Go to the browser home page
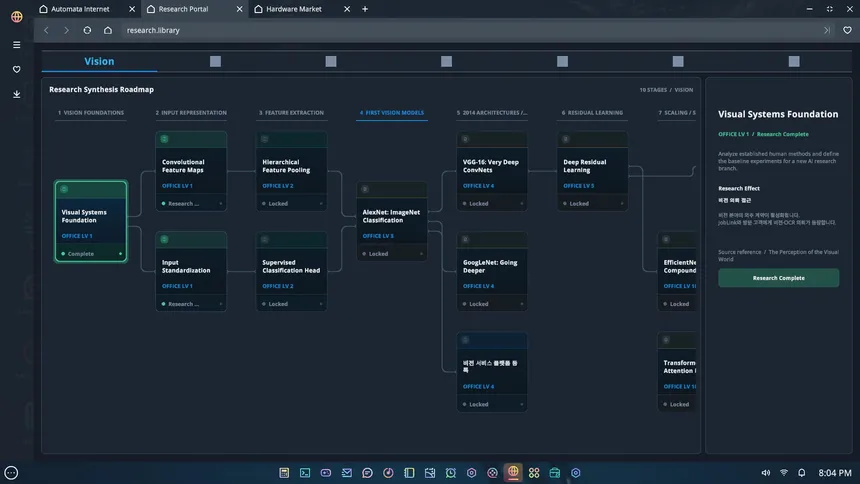This screenshot has width=860, height=484. click(108, 30)
